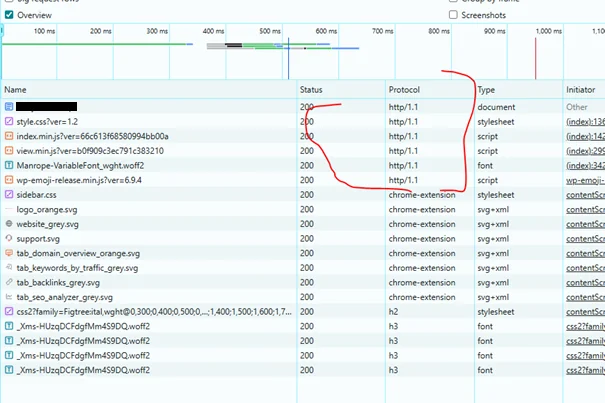
Task: Click the stylesheet icon beside style.css?ver=1.2
Action: point(9,121)
